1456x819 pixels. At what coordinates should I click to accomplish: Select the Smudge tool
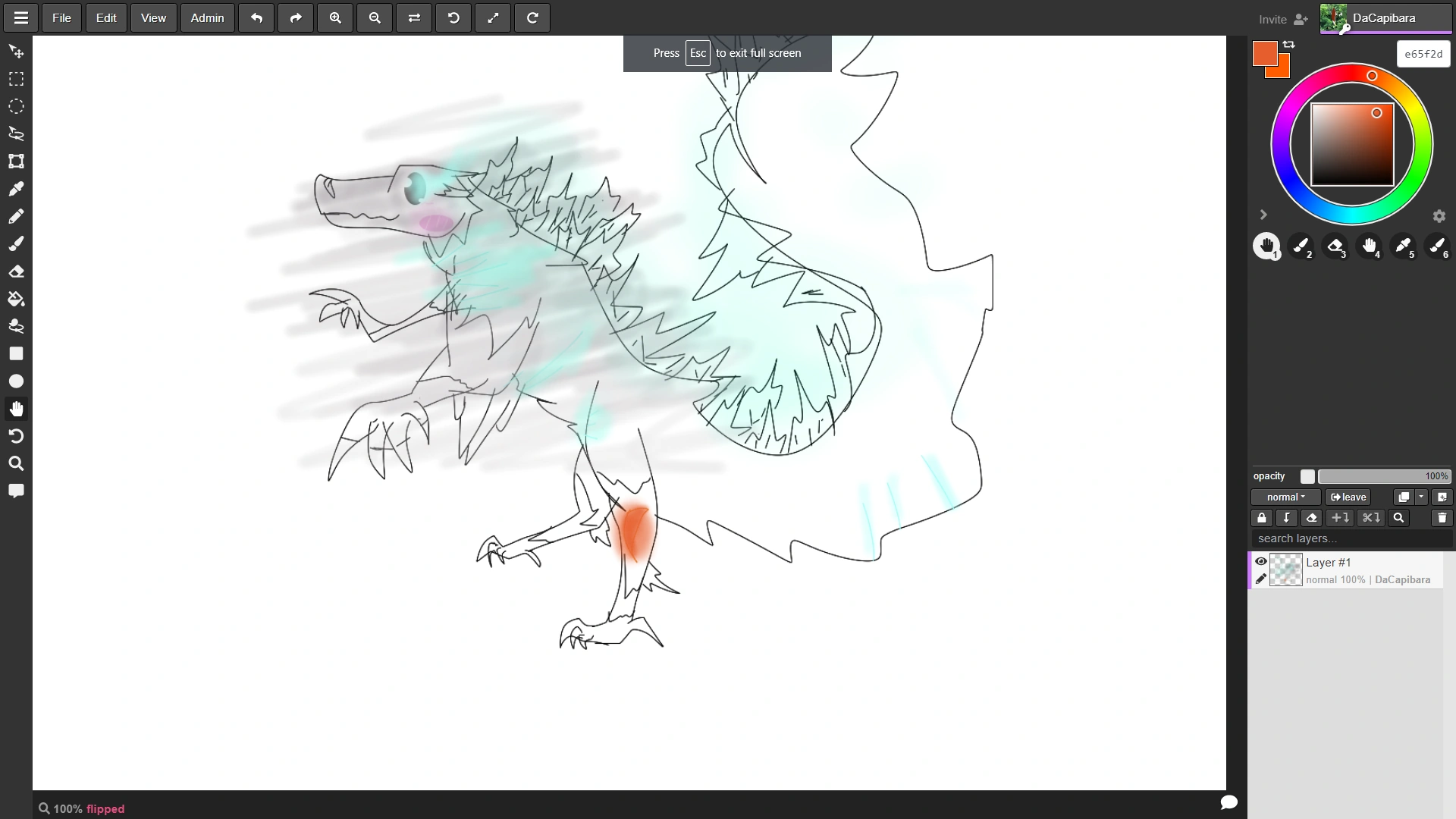tap(16, 326)
